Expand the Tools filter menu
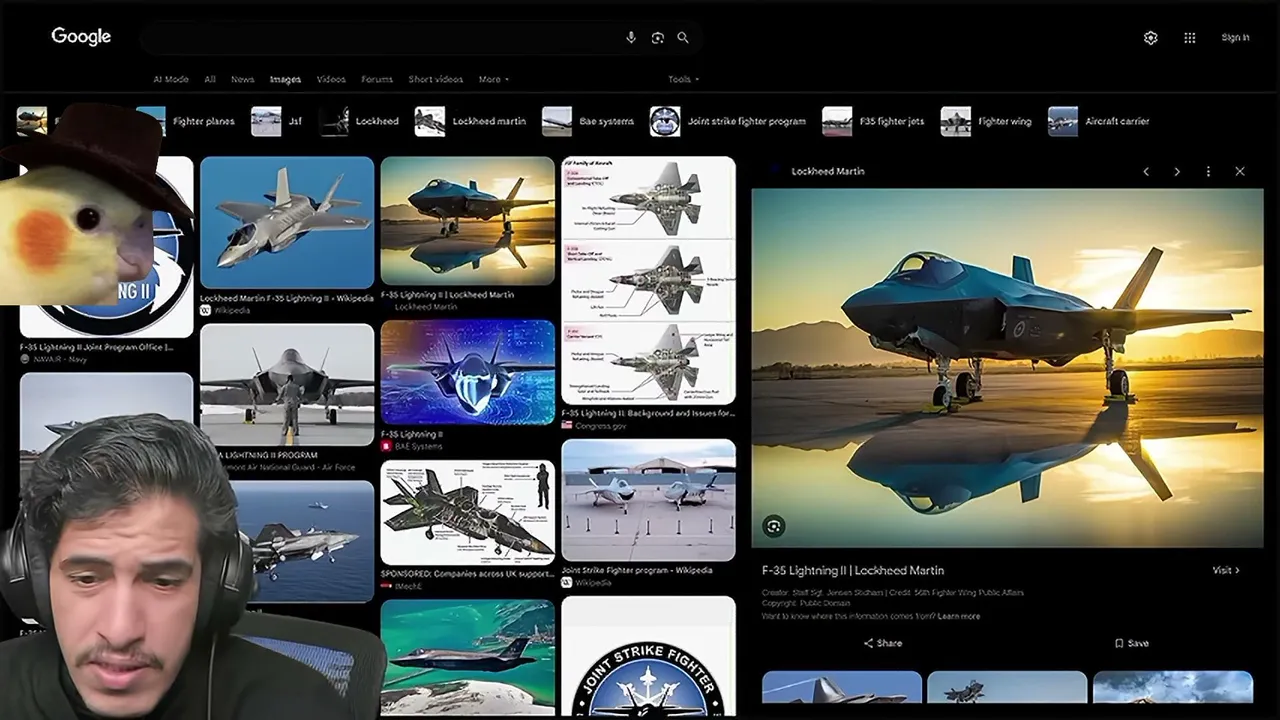Screen dimensions: 1280x720 pos(684,79)
